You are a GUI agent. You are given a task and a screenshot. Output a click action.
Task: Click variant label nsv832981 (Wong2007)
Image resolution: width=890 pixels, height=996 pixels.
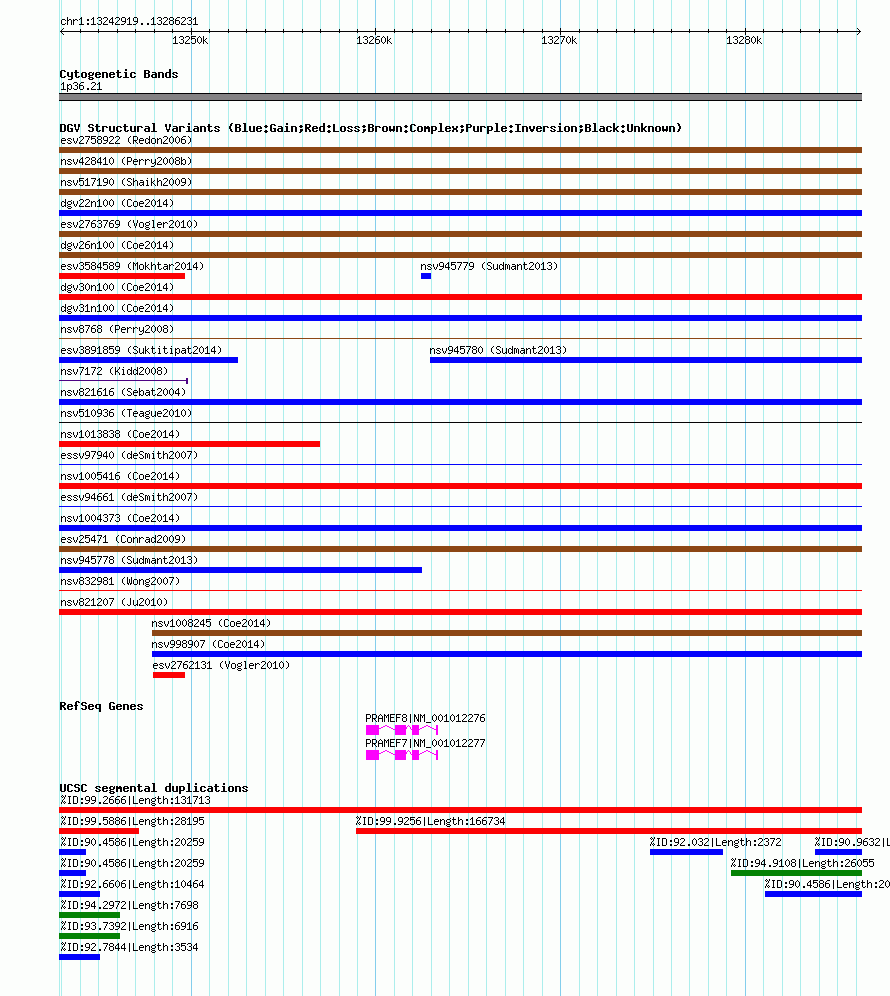pos(120,581)
